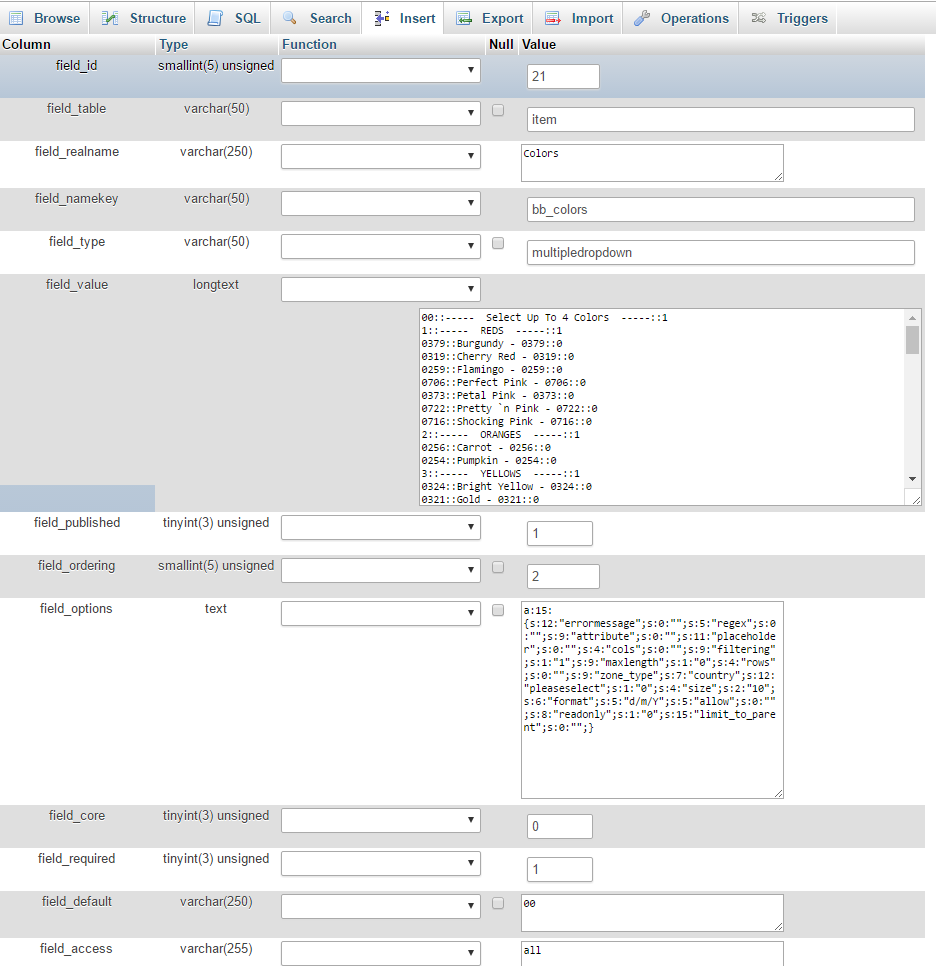
Task: Click the field_table value input 'item'
Action: [x=720, y=120]
